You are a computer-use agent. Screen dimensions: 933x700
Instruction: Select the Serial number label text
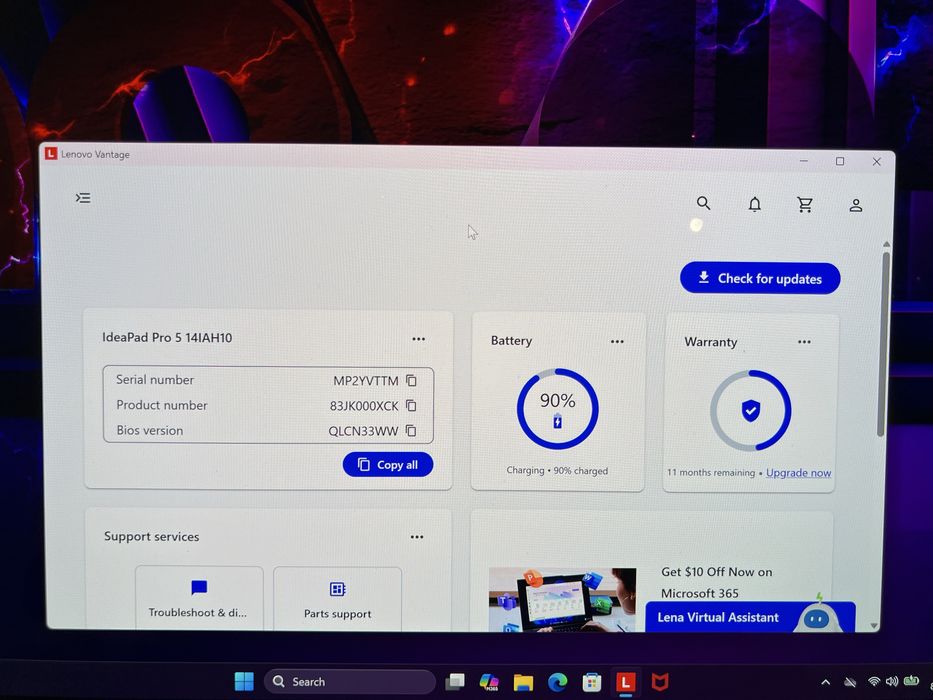(x=155, y=379)
